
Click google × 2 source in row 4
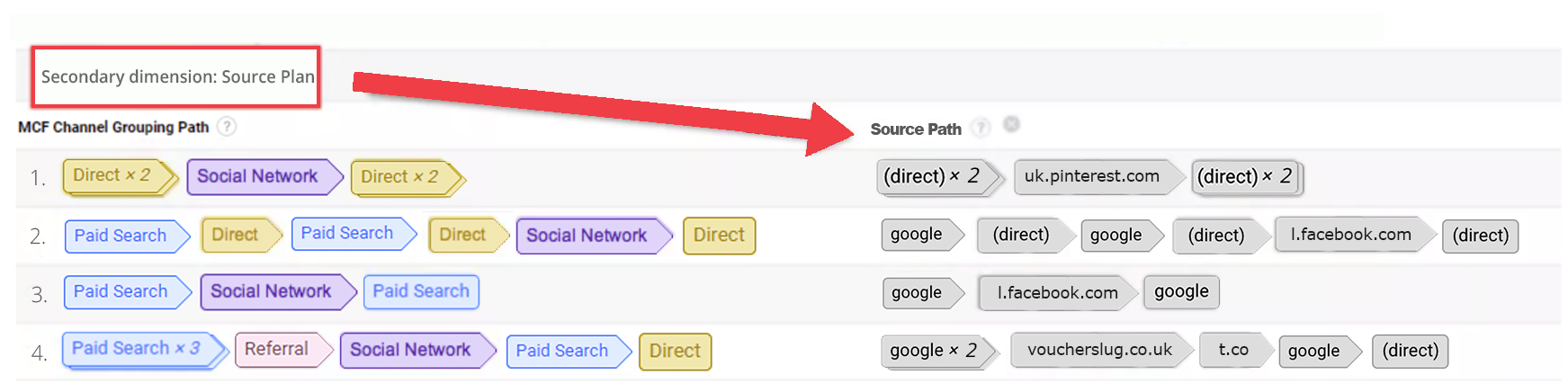[x=933, y=352]
